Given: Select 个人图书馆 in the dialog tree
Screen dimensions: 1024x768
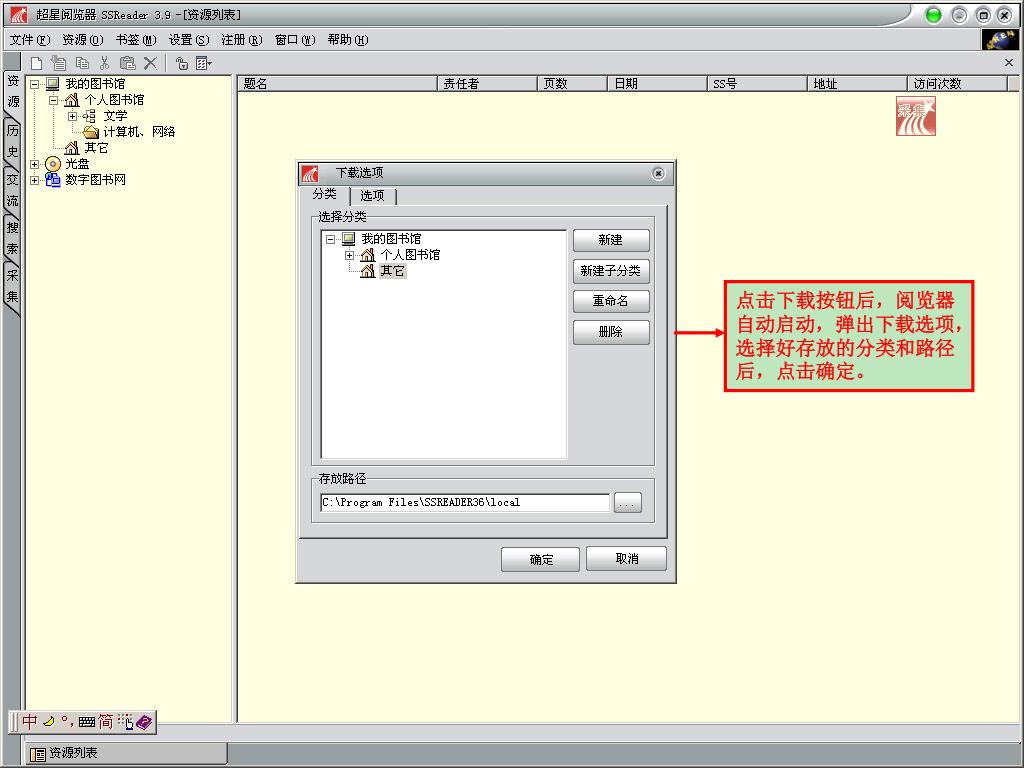Looking at the screenshot, I should 410,255.
